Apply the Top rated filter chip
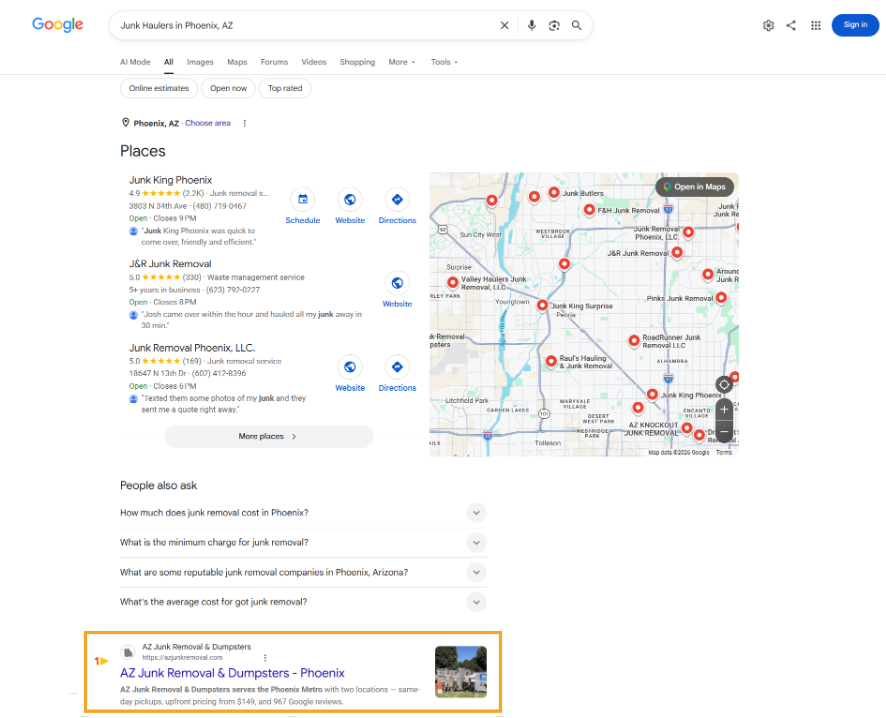Viewport: 886px width, 718px height. click(285, 88)
